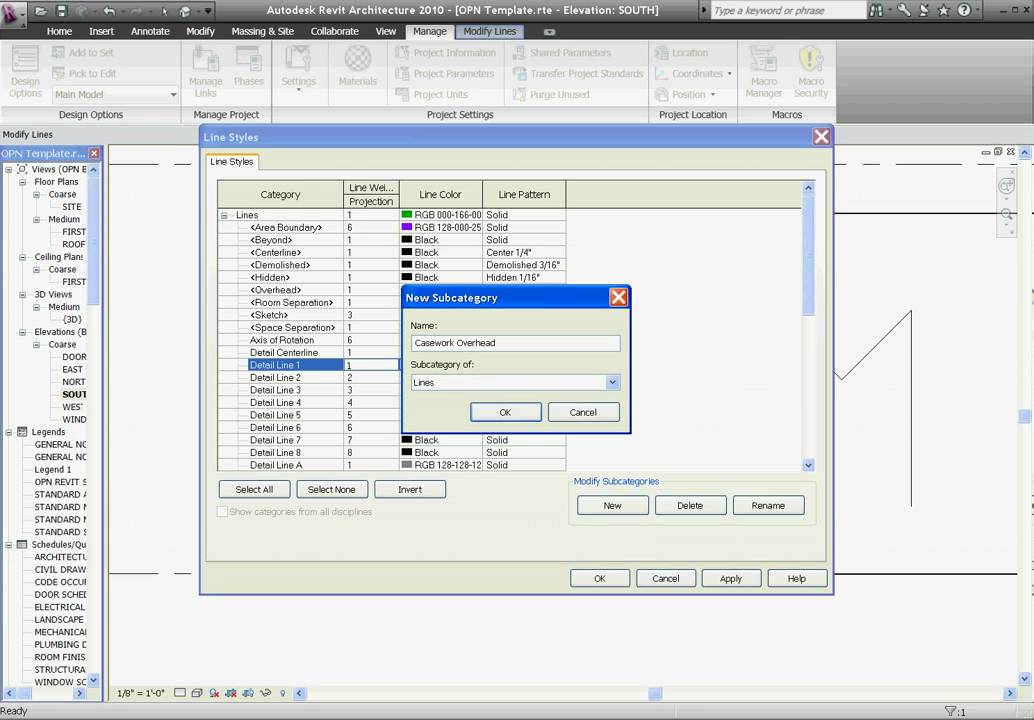Click the Crop View icon in view control bar

click(231, 693)
